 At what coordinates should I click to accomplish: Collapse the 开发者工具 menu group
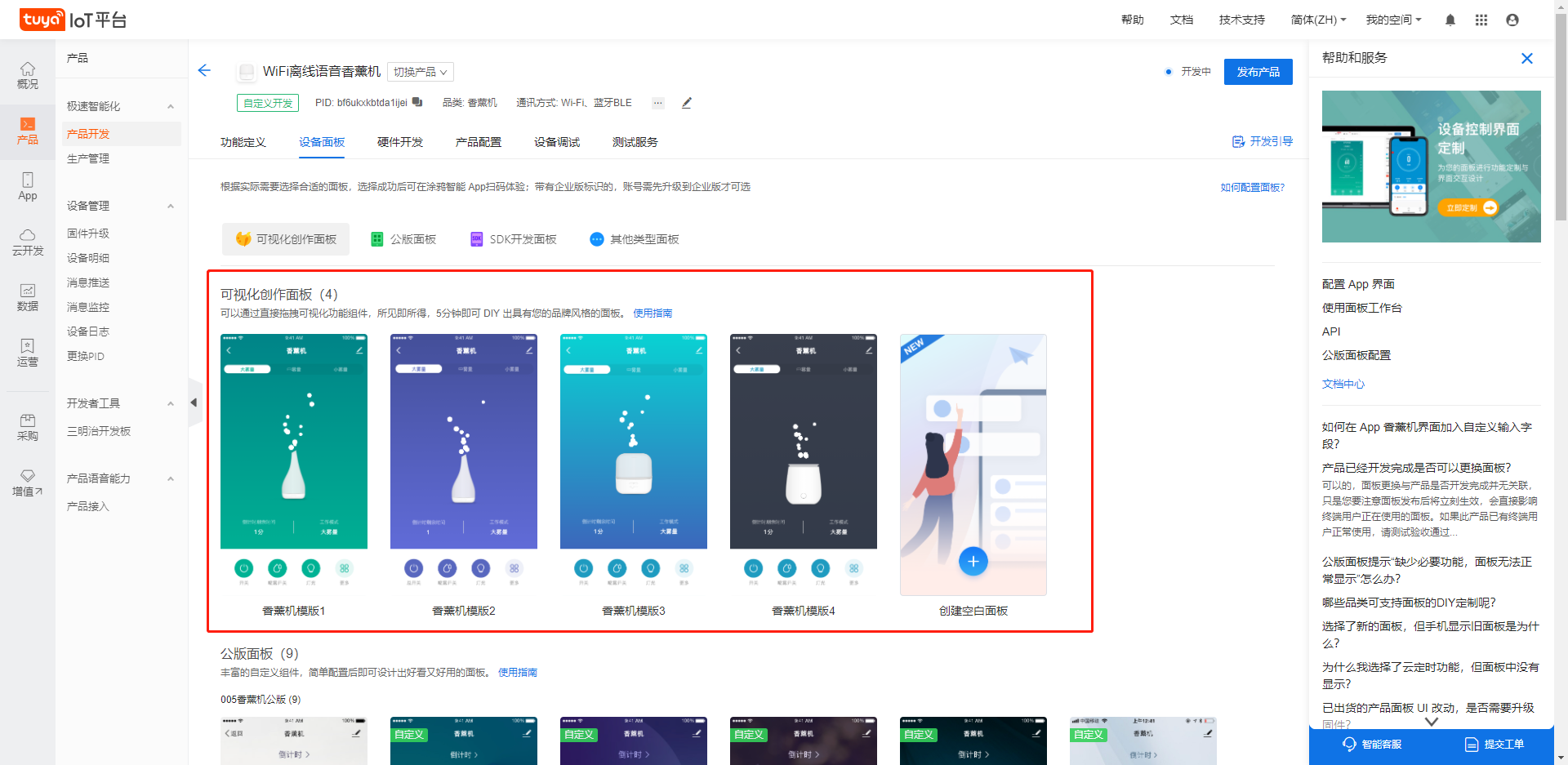coord(171,403)
